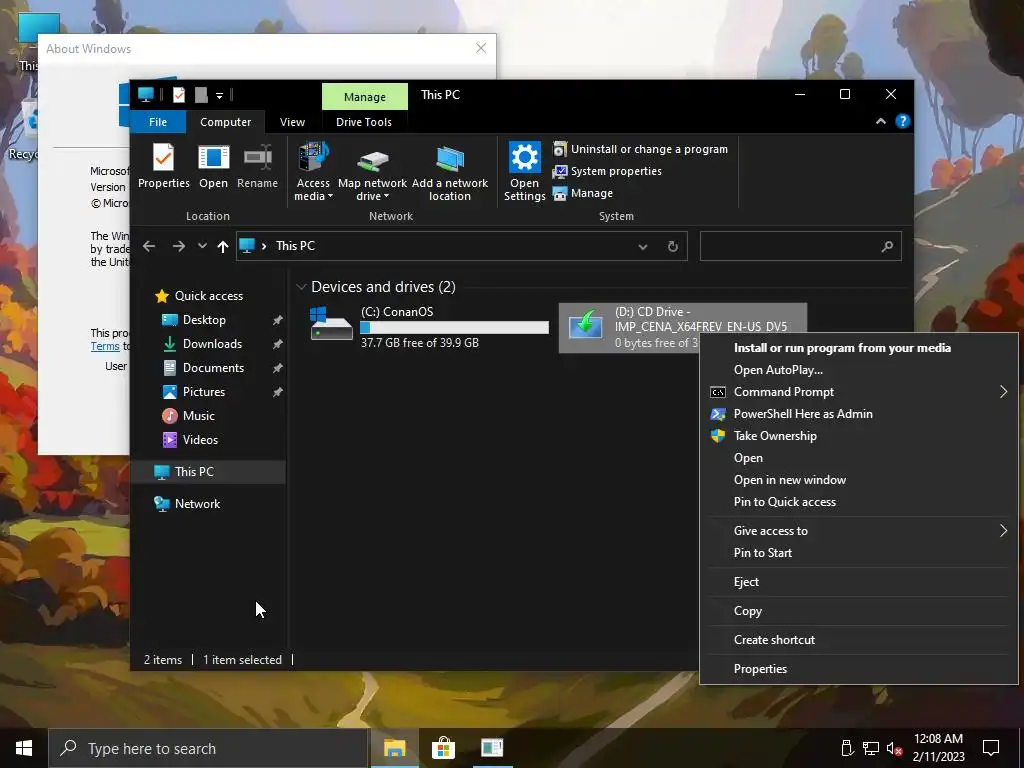Screen dimensions: 1024x768
Task: Click the Back navigation arrow
Action: (149, 246)
